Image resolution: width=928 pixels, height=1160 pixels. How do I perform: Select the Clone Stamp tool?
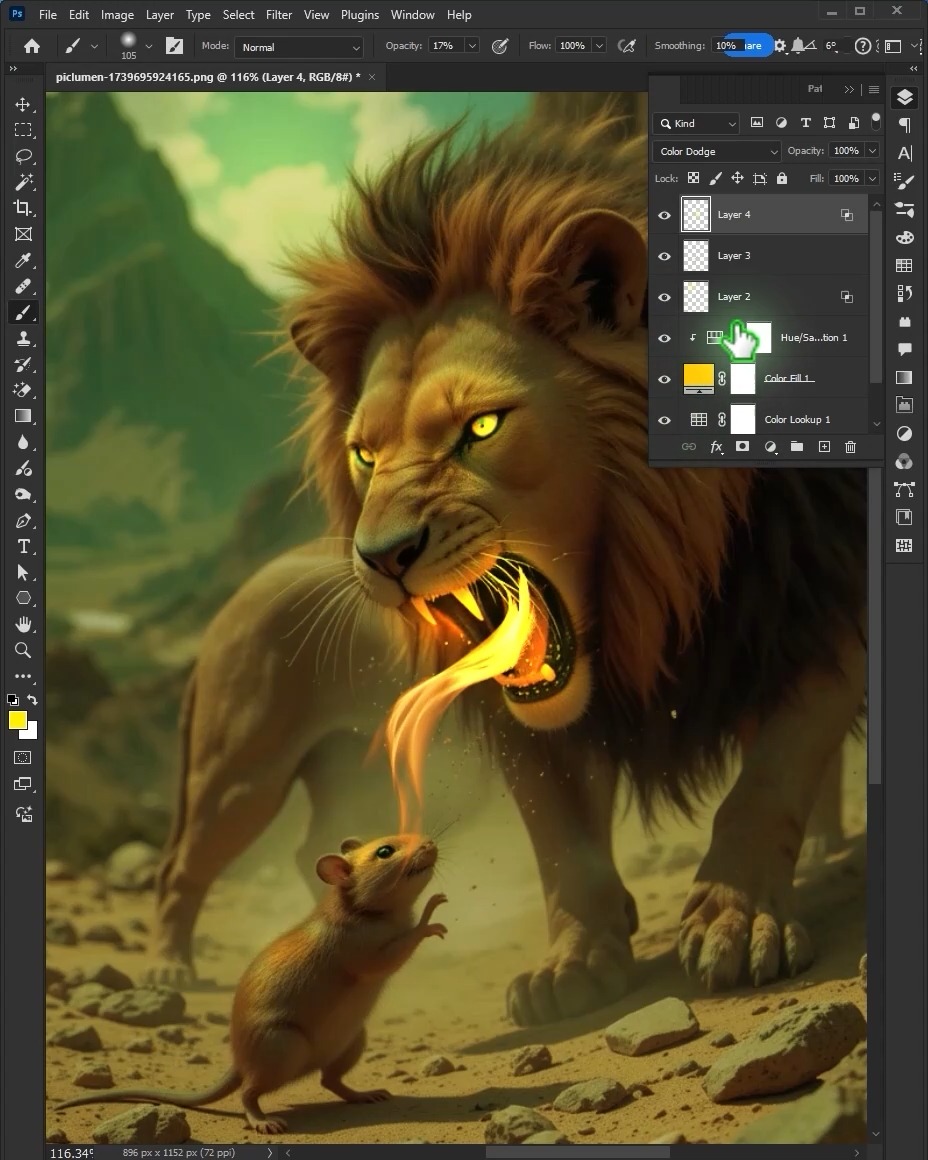[x=23, y=338]
